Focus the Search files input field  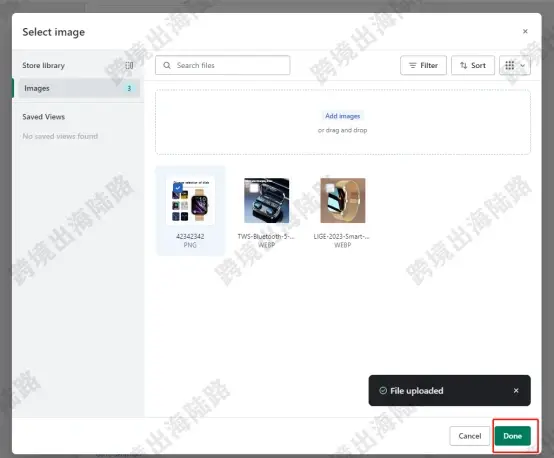[223, 65]
